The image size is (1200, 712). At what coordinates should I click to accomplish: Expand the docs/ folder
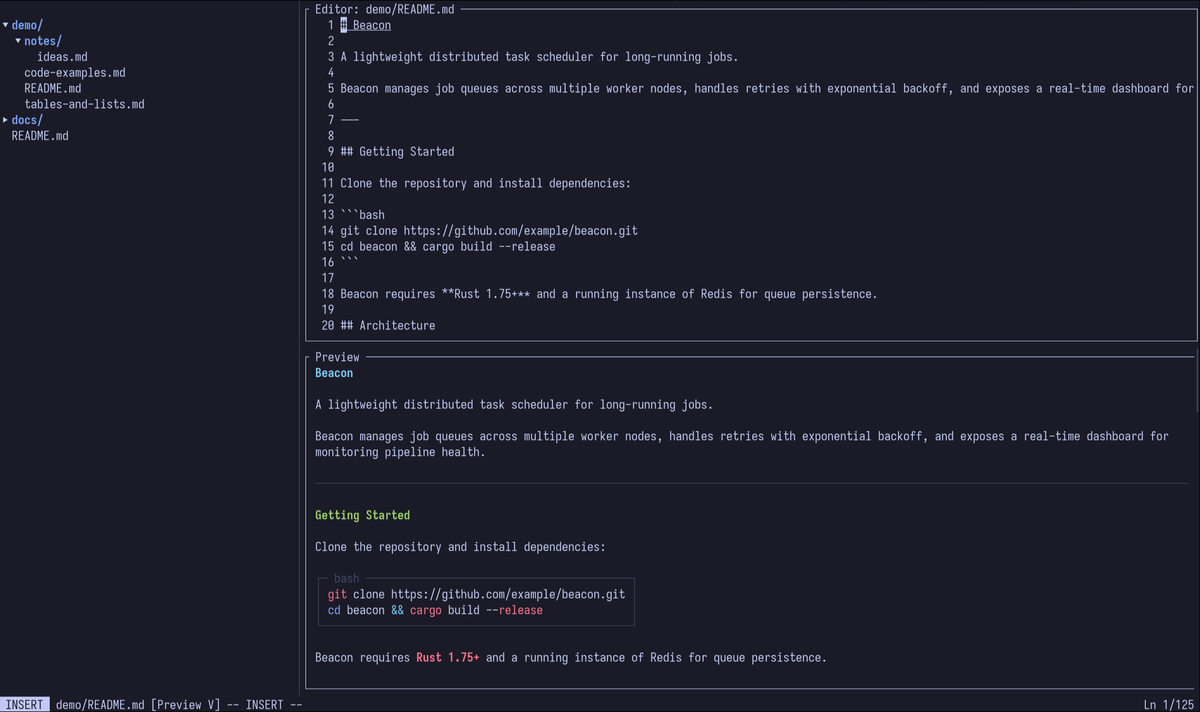pos(6,120)
